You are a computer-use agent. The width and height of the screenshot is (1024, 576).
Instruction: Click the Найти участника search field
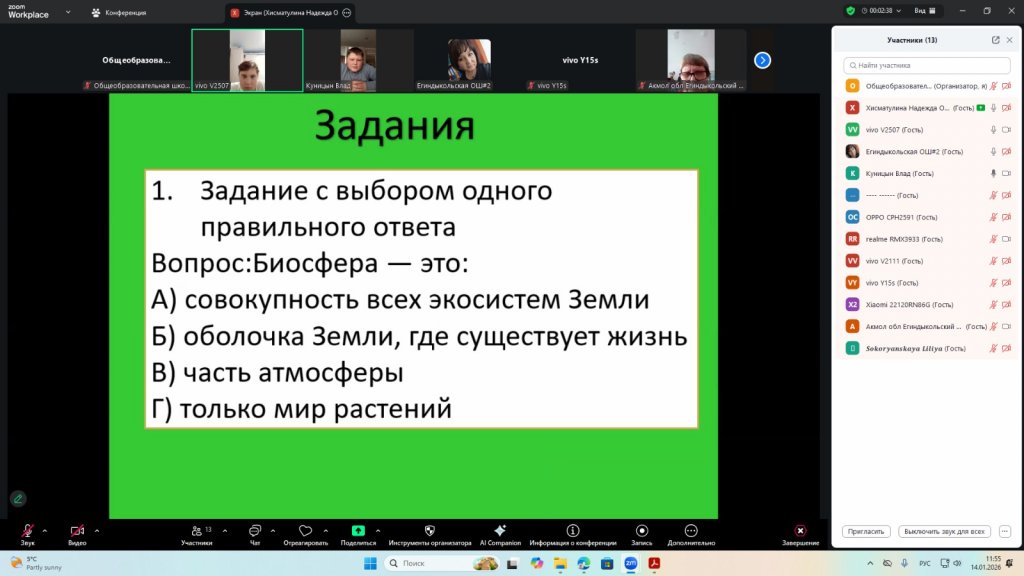[x=925, y=64]
